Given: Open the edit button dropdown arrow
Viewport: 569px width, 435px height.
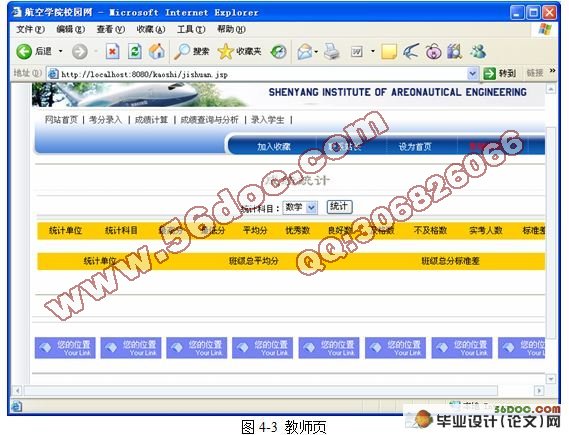Looking at the screenshot, I should coord(373,52).
